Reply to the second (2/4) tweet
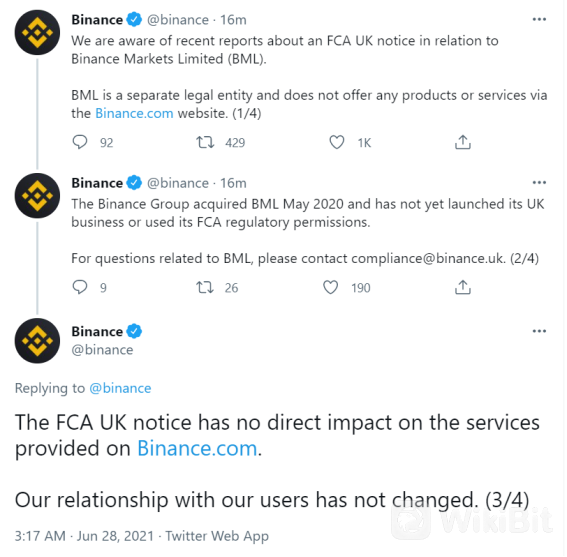567x557 pixels. pyautogui.click(x=80, y=288)
